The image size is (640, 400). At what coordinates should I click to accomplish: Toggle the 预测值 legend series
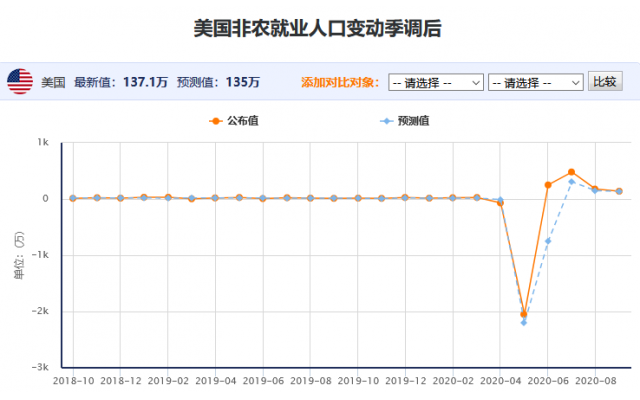coord(404,121)
